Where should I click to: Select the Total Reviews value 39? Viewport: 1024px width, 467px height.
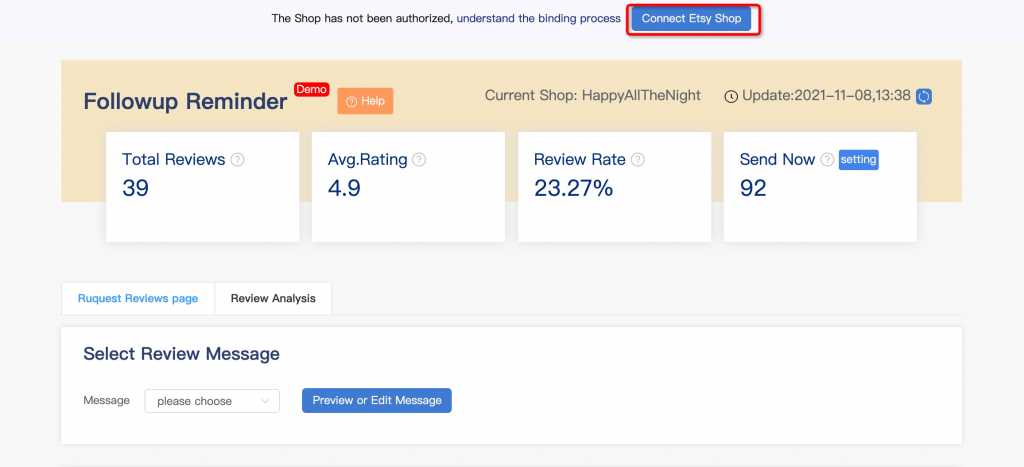coord(136,188)
